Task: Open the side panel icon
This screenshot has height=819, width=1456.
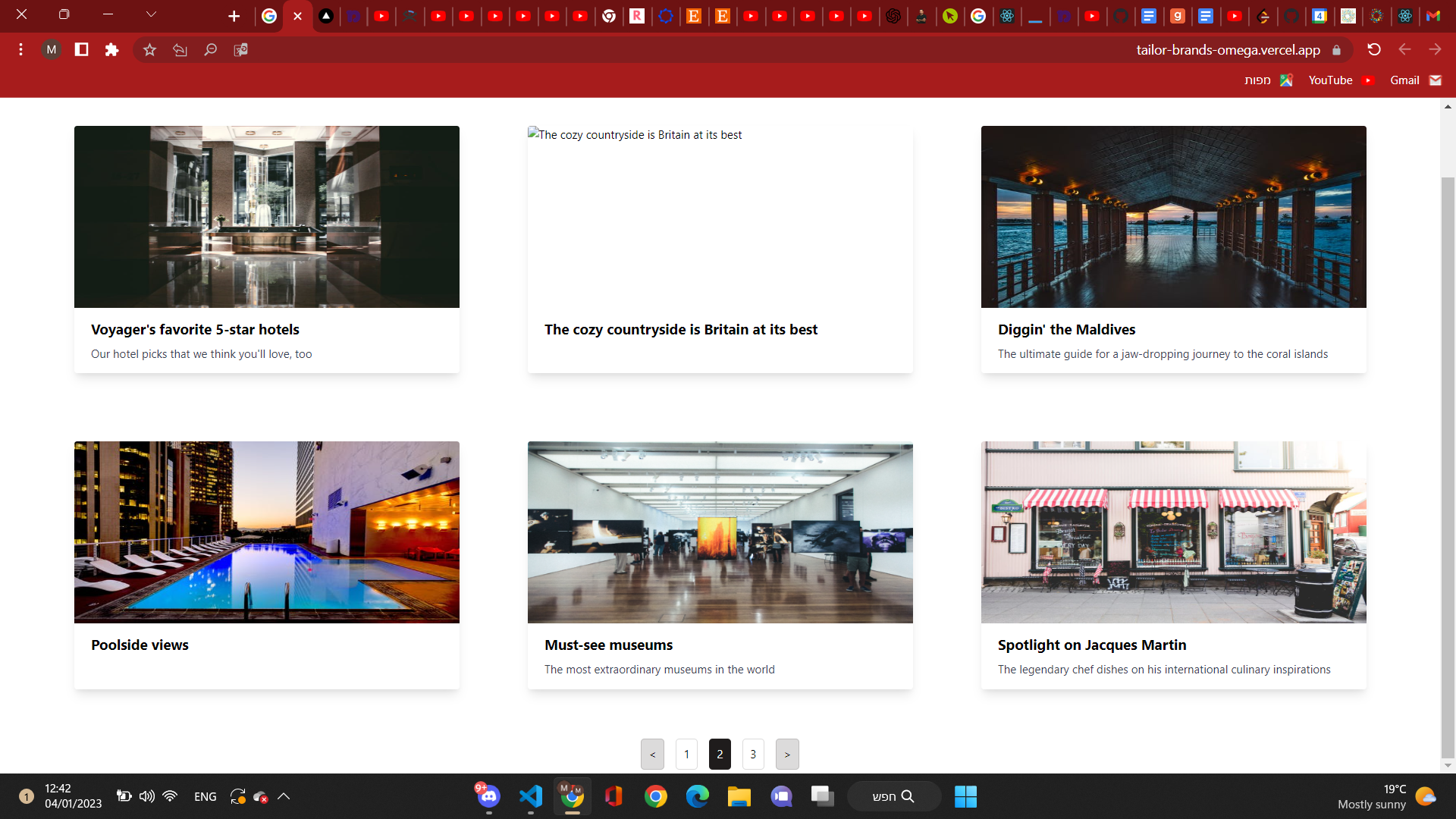Action: coord(81,49)
